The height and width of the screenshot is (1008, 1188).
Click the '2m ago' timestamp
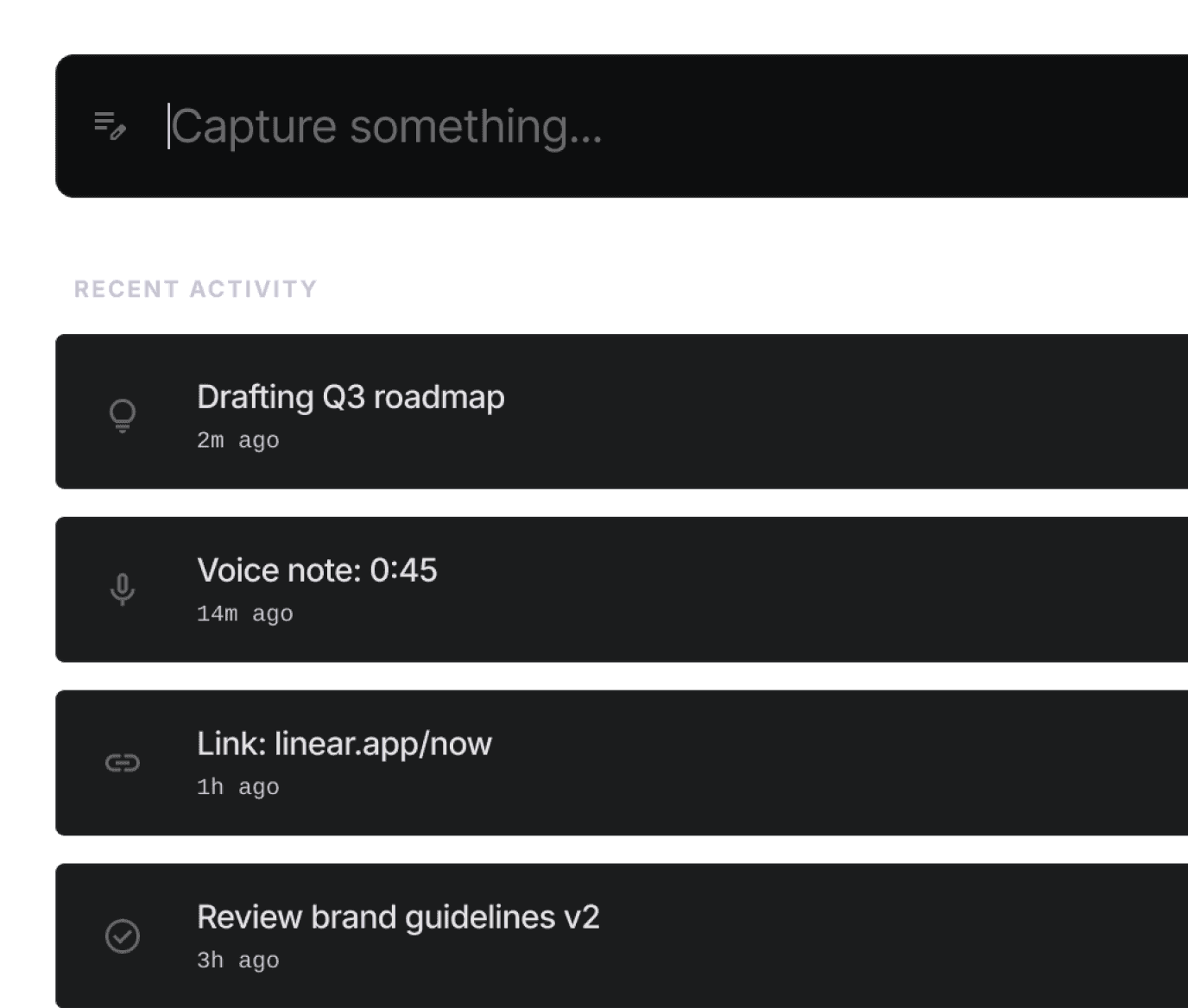click(238, 441)
